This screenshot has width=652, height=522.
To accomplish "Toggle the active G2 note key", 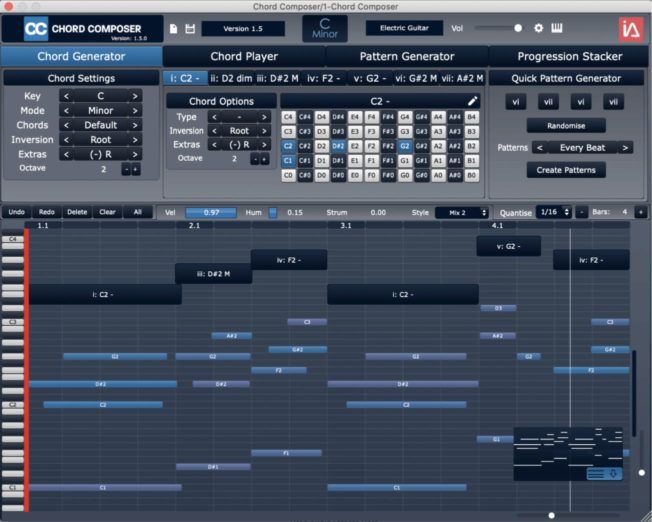I will (404, 146).
